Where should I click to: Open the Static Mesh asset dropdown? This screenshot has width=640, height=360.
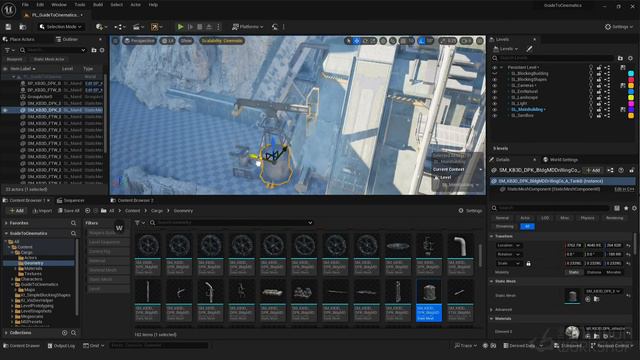point(603,291)
